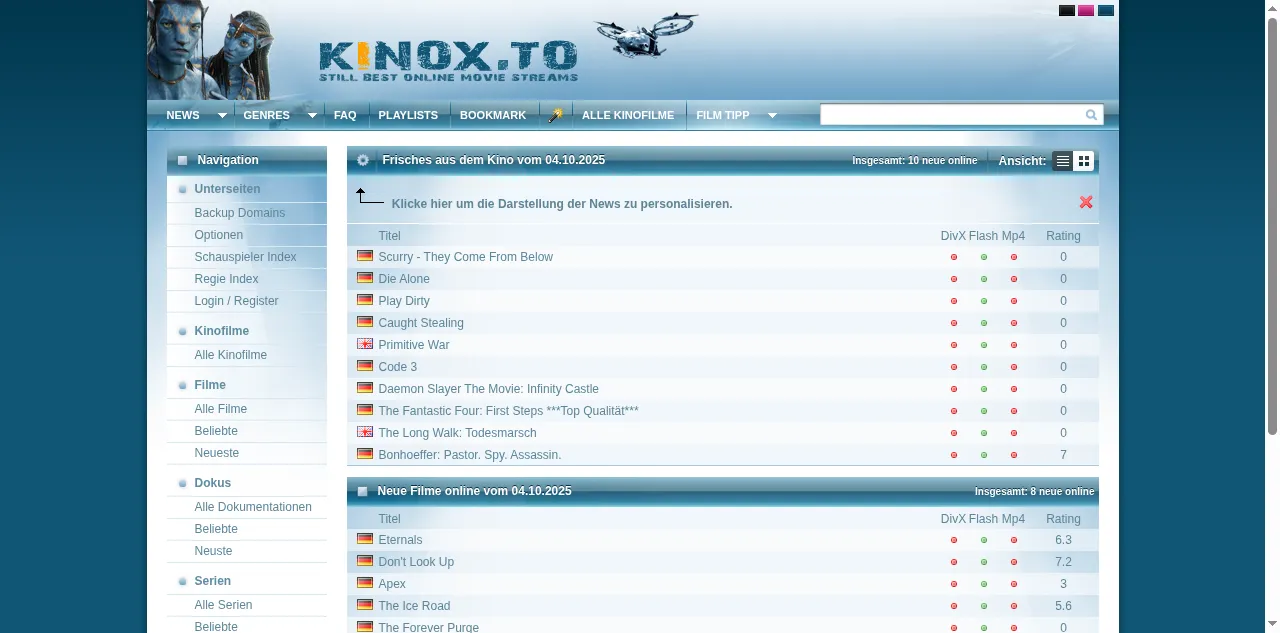This screenshot has height=633, width=1280.
Task: Click personalization hint text link
Action: [x=562, y=204]
